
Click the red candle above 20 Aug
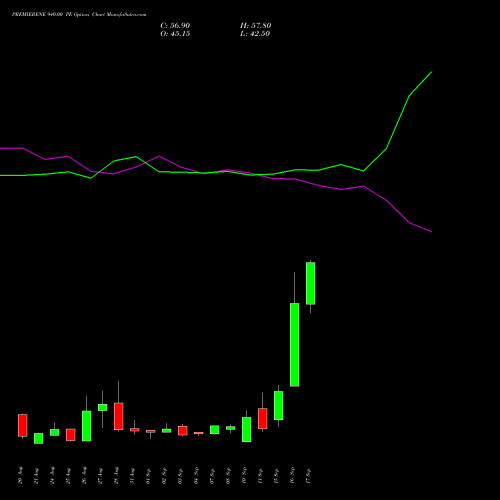pos(23,425)
